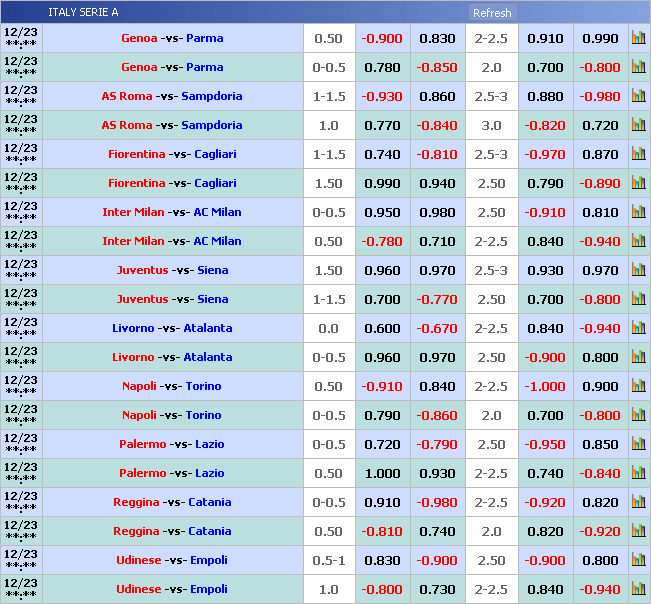This screenshot has height=604, width=651.
Task: Select 1.000 home odds for Palermo-Lazio
Action: (381, 473)
